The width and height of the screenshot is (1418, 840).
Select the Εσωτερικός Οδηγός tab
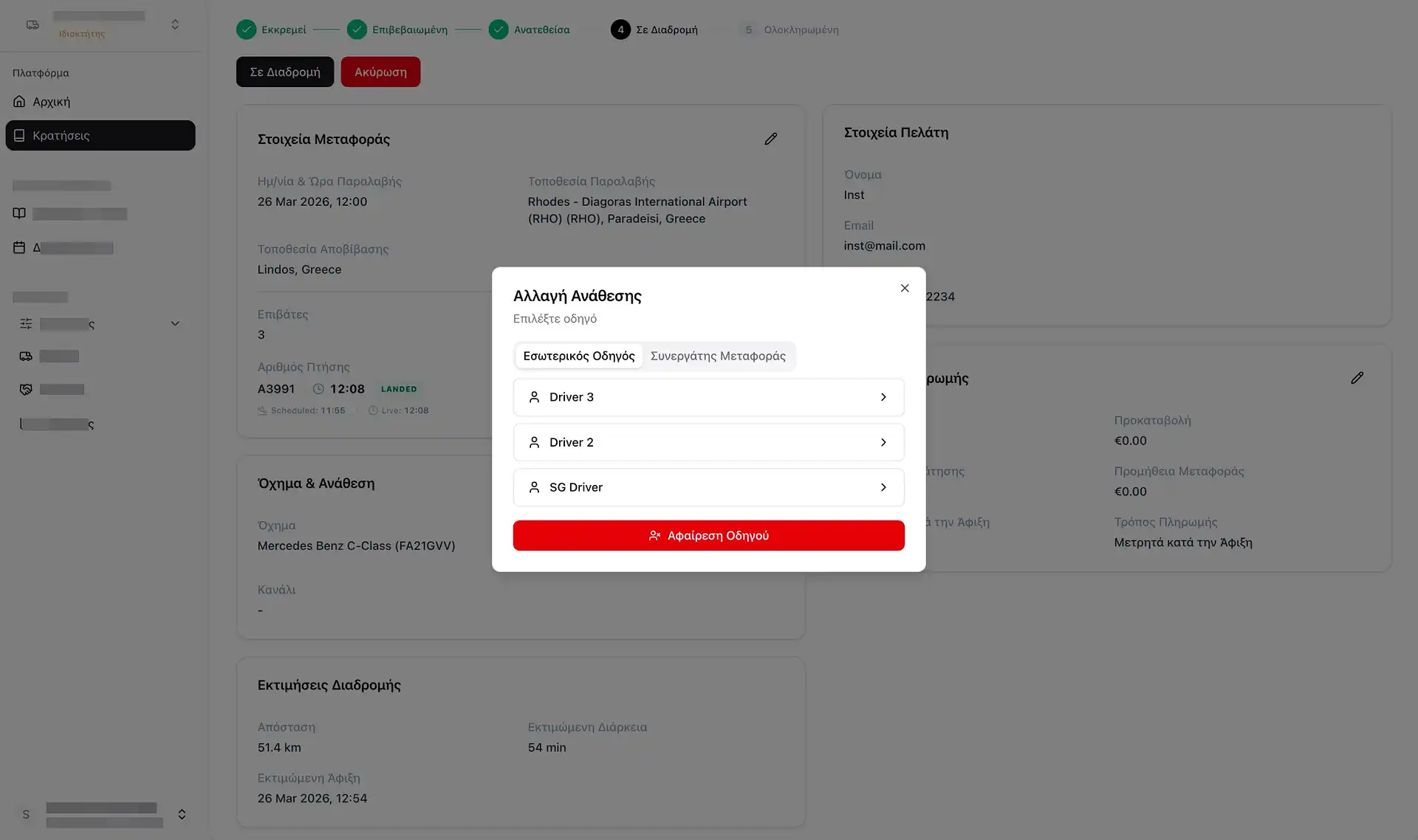[x=578, y=356]
